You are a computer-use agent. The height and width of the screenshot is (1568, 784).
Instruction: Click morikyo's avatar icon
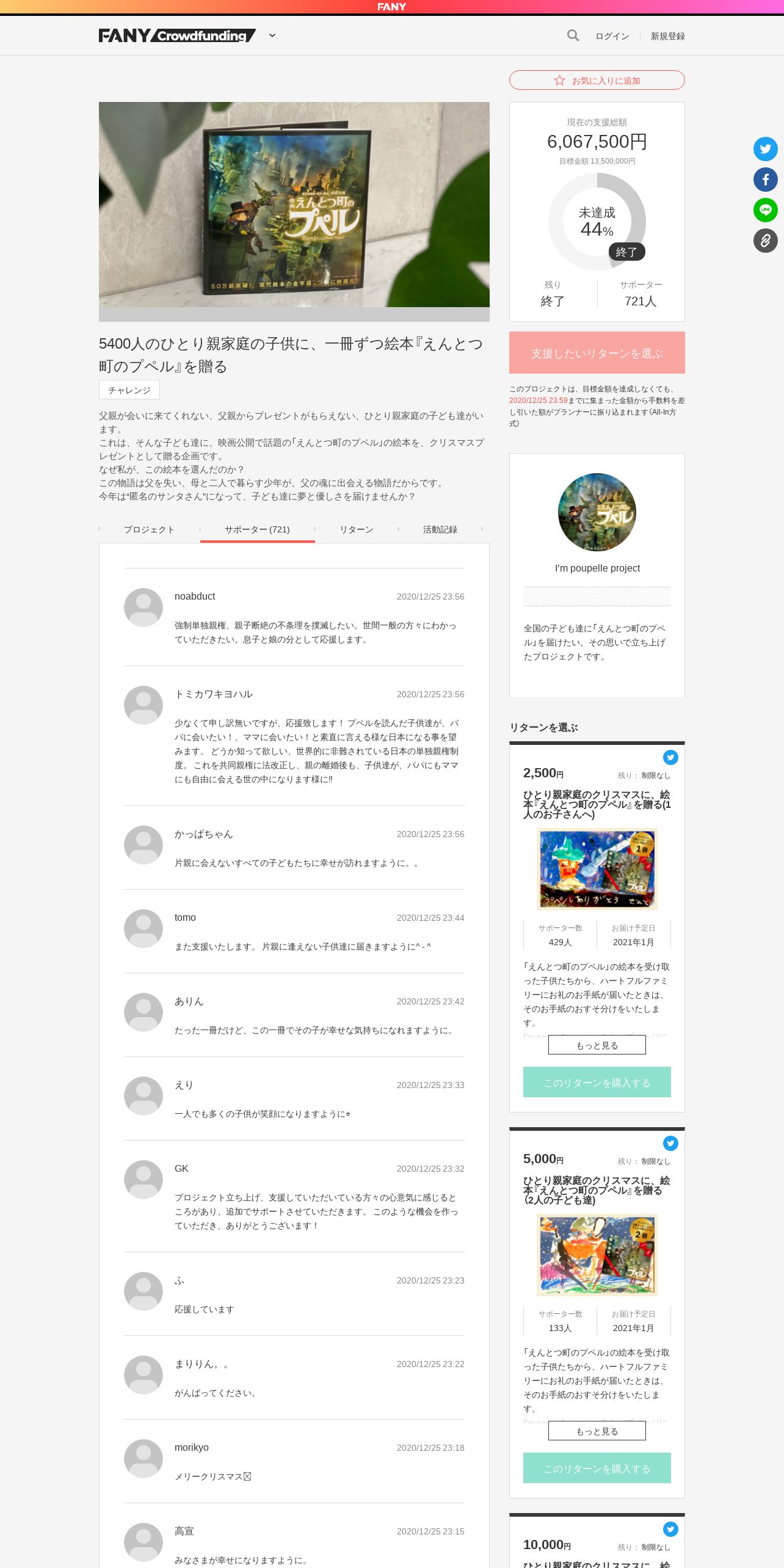click(143, 1459)
